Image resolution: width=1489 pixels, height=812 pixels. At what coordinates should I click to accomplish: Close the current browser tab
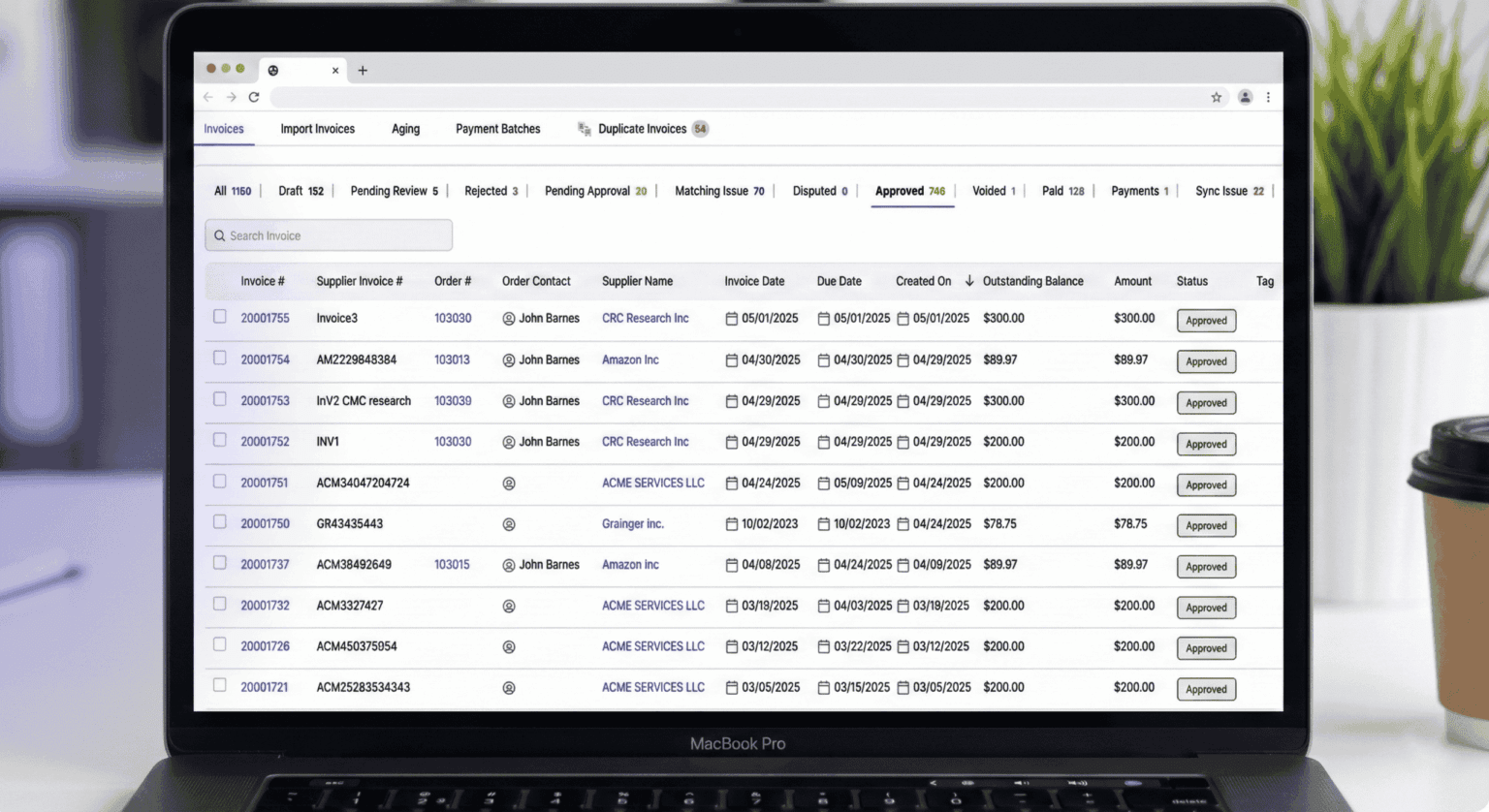335,70
